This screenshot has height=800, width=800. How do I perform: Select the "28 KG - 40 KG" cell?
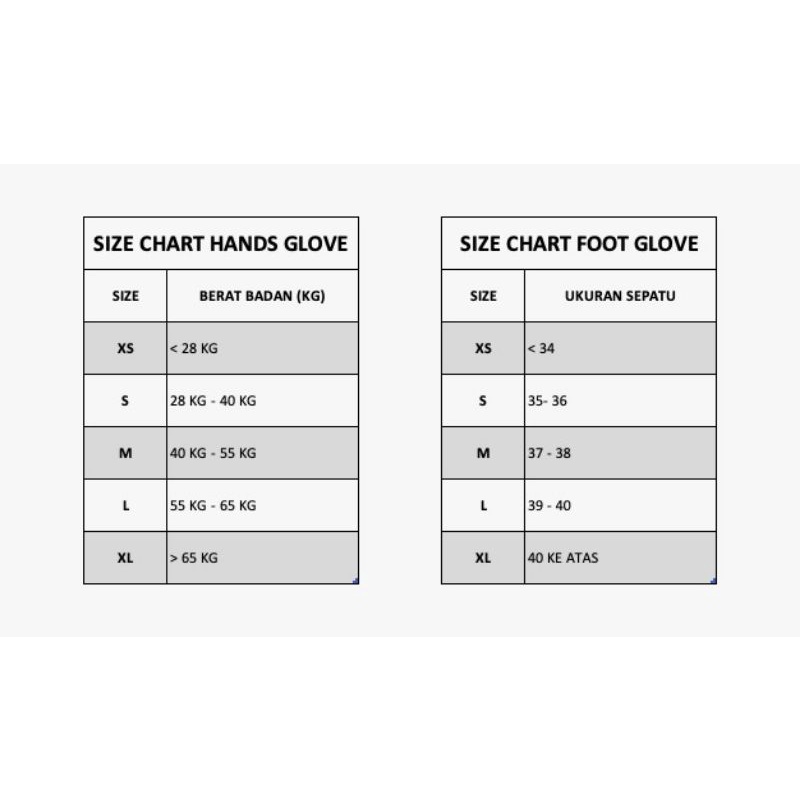tap(262, 401)
